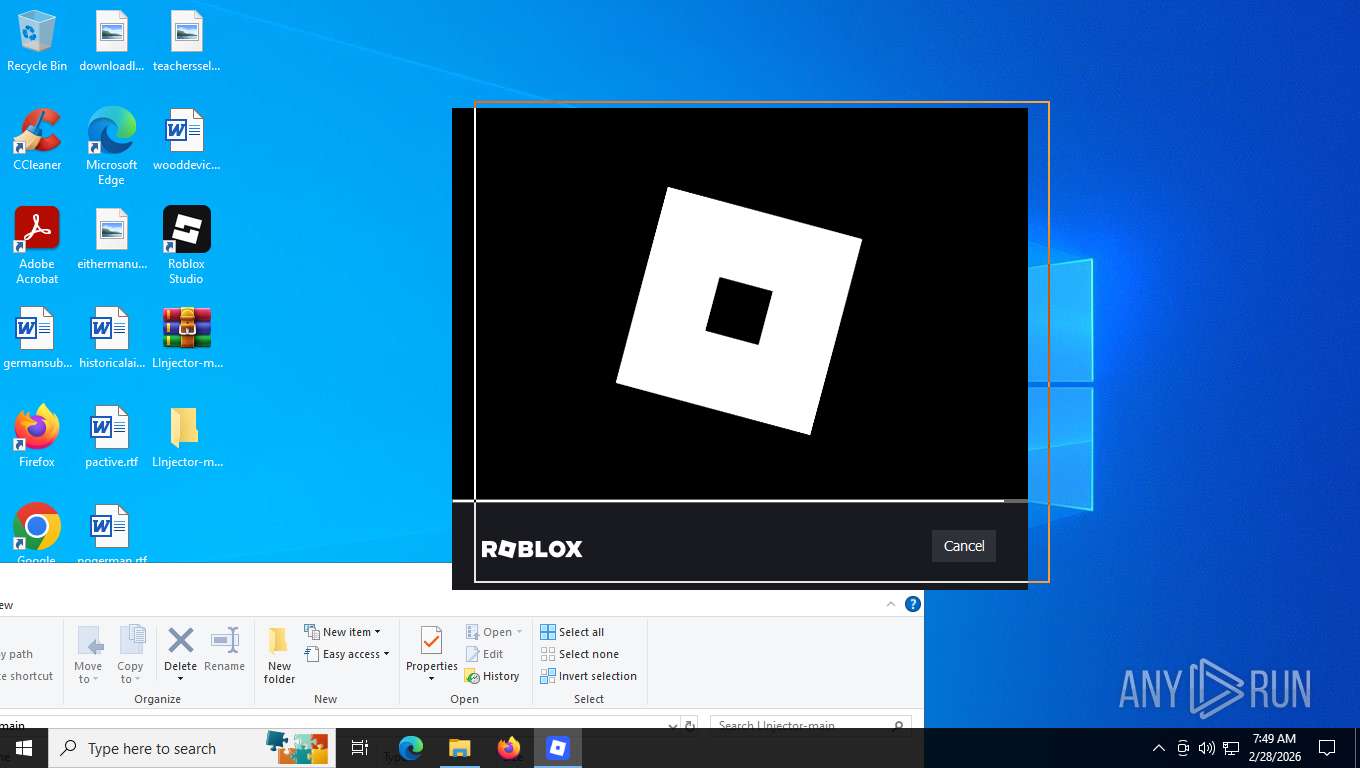The width and height of the screenshot is (1360, 768).
Task: Select the Google Chrome desktop shortcut
Action: pyautogui.click(x=37, y=532)
